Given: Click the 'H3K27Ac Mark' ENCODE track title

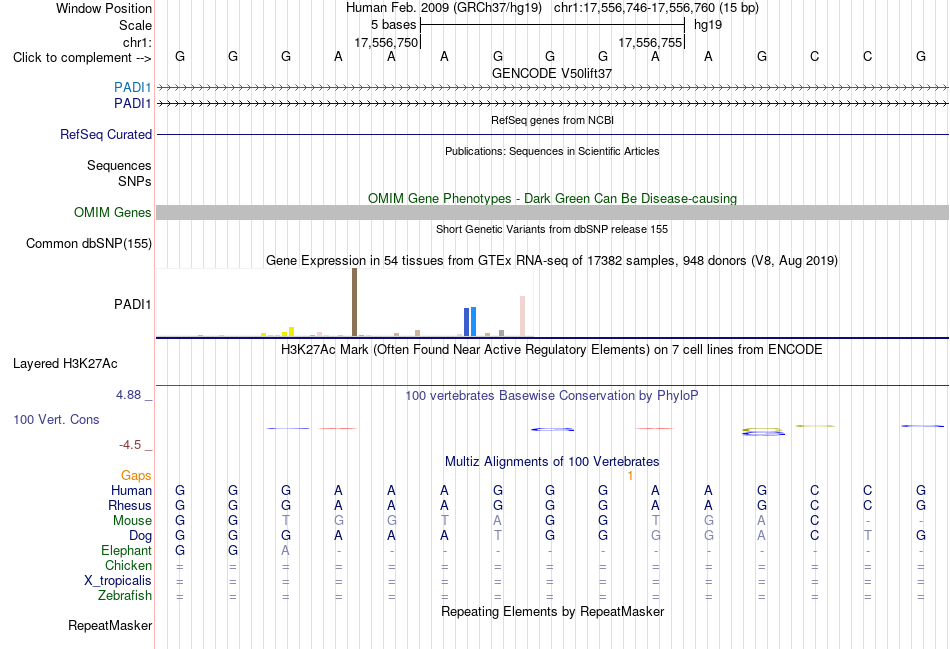Looking at the screenshot, I should pos(552,350).
